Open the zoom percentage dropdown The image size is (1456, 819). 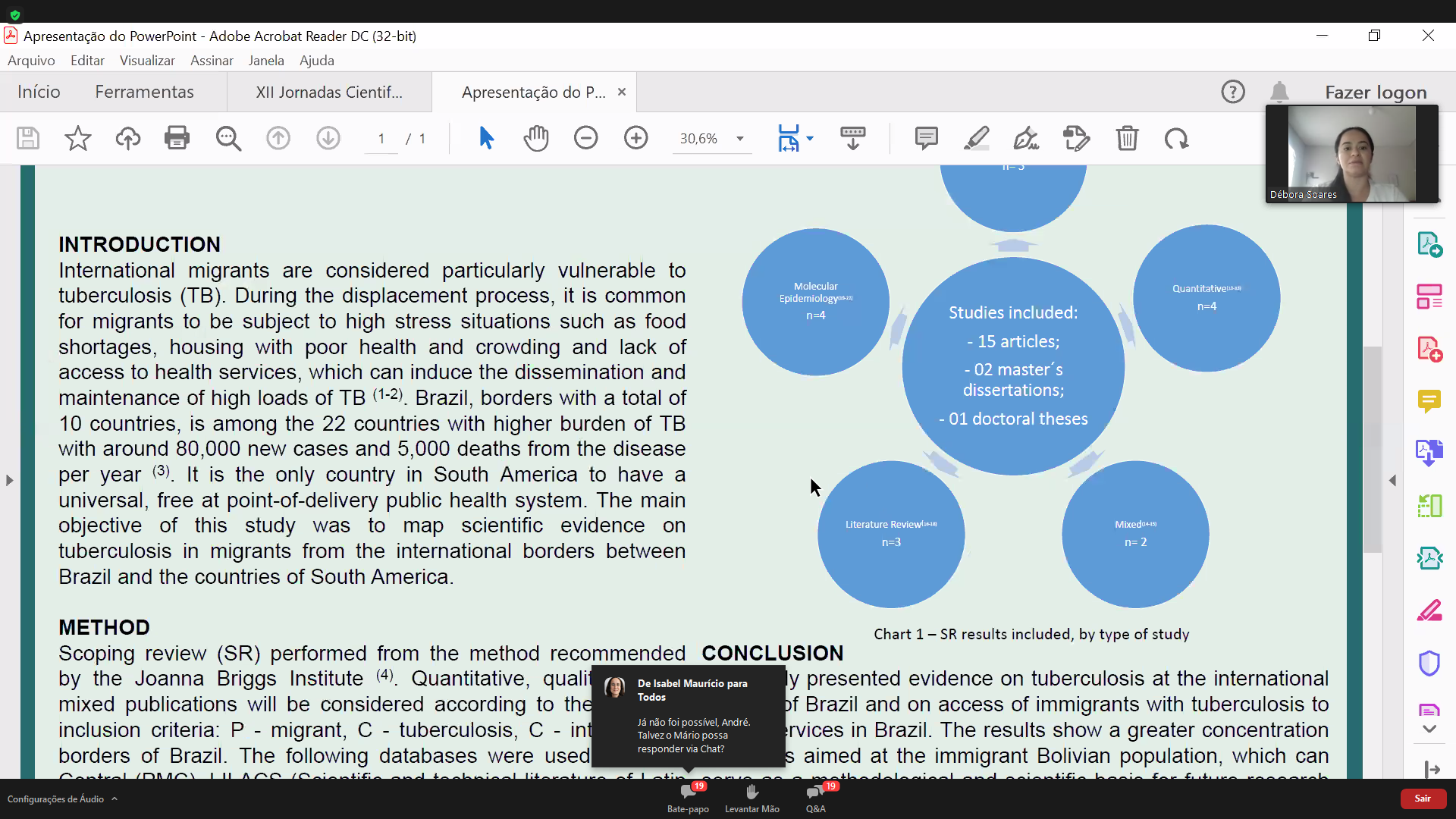(740, 138)
